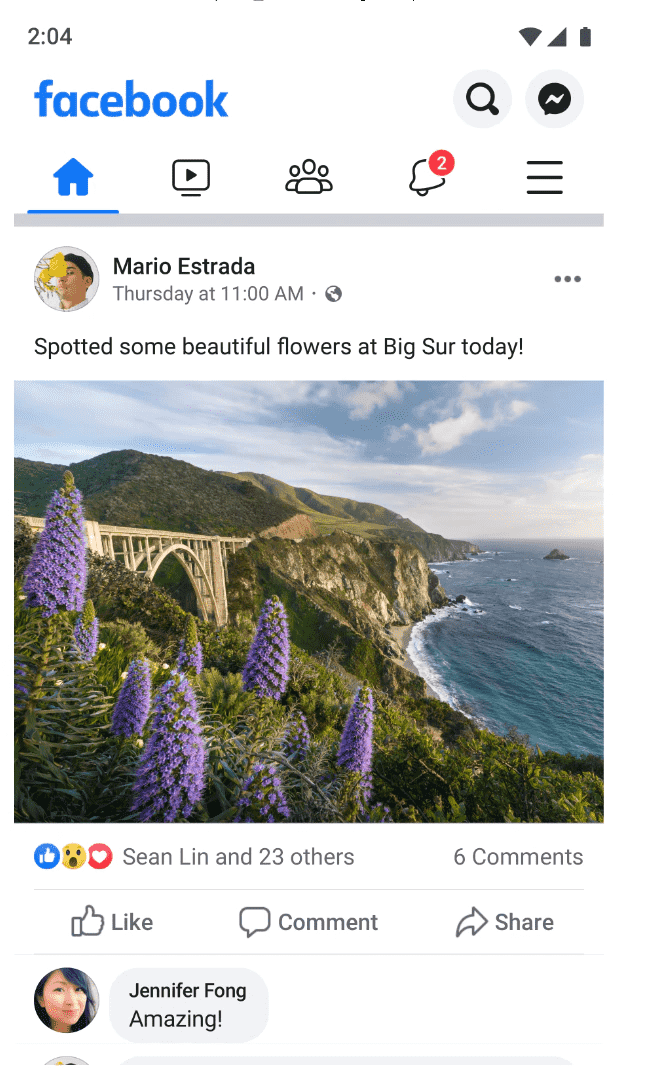Tap the notifications bell icon
This screenshot has width=648, height=1068.
pyautogui.click(x=427, y=178)
